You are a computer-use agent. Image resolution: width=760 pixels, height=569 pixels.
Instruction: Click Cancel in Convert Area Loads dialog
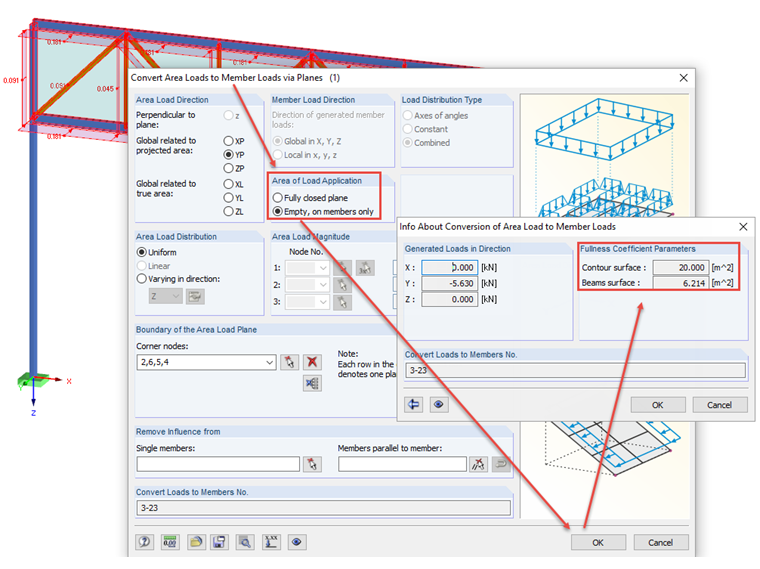tap(661, 542)
